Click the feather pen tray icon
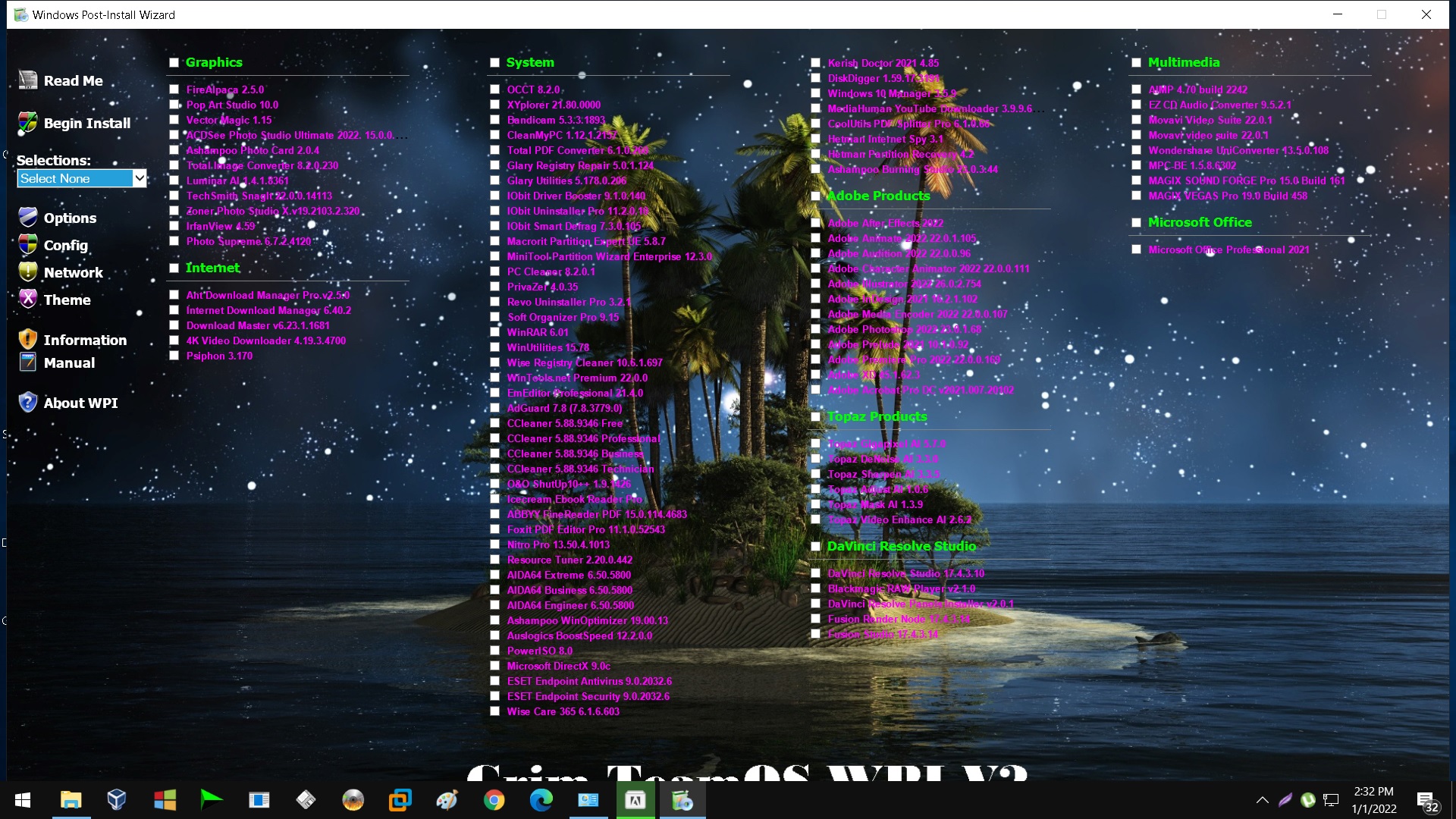1456x819 pixels. pos(1285,800)
